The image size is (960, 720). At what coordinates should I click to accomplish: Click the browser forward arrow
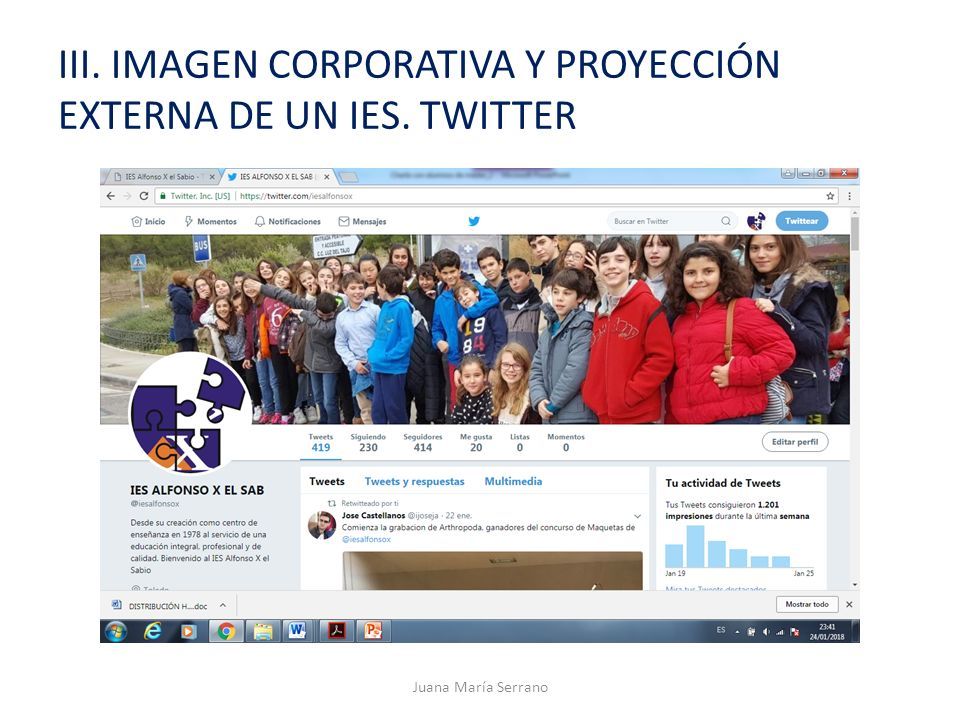(127, 196)
